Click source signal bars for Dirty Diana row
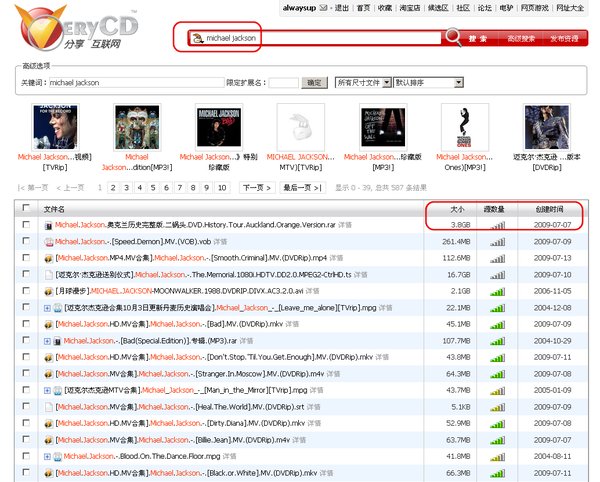The width and height of the screenshot is (600, 482). (x=497, y=424)
